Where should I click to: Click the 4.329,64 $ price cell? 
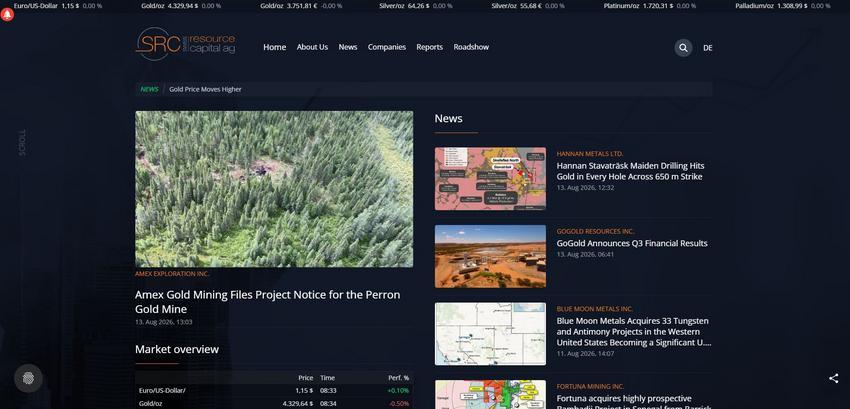[298, 404]
